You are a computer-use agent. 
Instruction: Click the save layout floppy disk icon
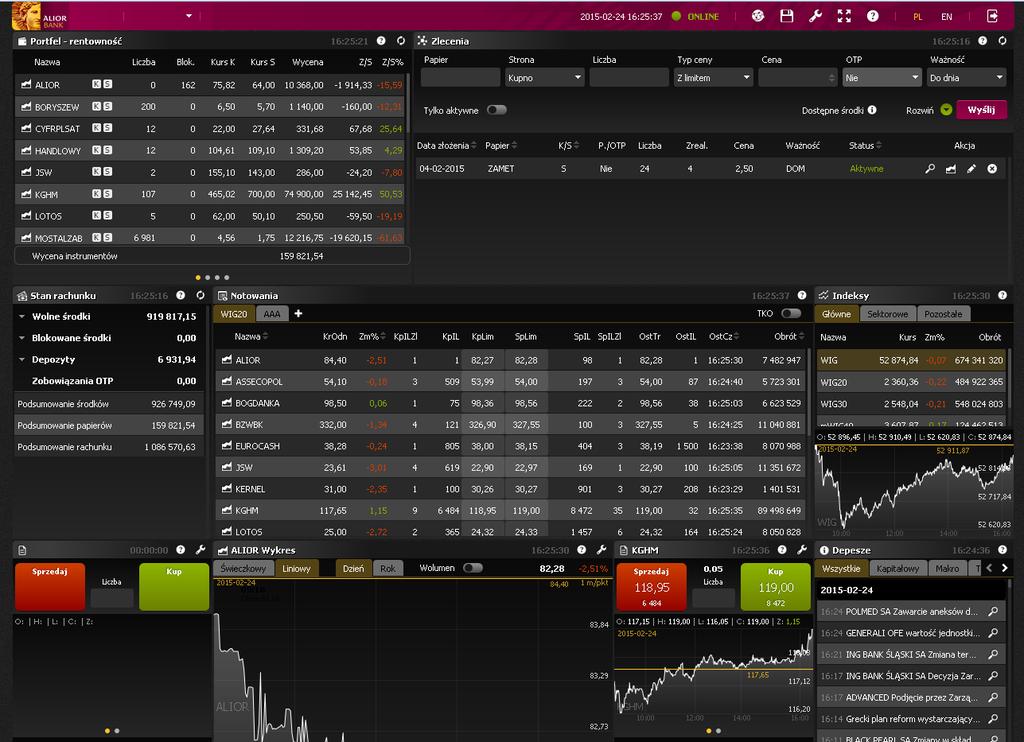click(786, 16)
